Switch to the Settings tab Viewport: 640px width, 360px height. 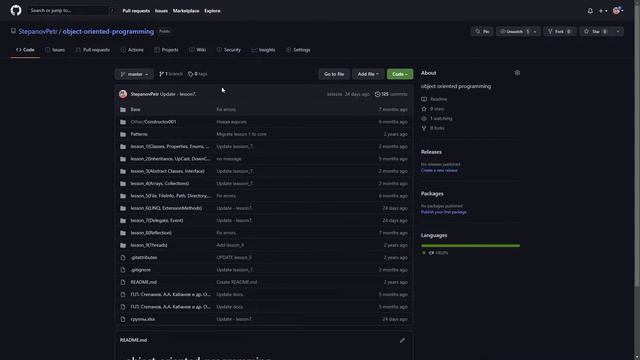pyautogui.click(x=298, y=50)
